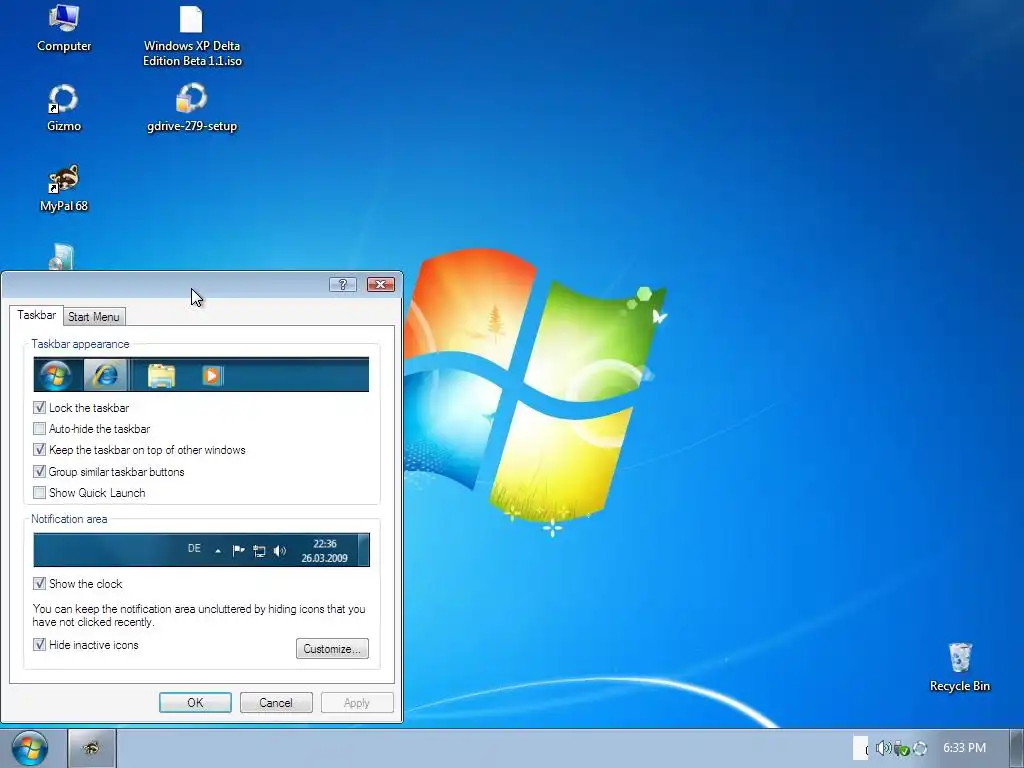Select the MyPal 68 desktop shortcut
This screenshot has height=768, width=1024.
pyautogui.click(x=63, y=188)
